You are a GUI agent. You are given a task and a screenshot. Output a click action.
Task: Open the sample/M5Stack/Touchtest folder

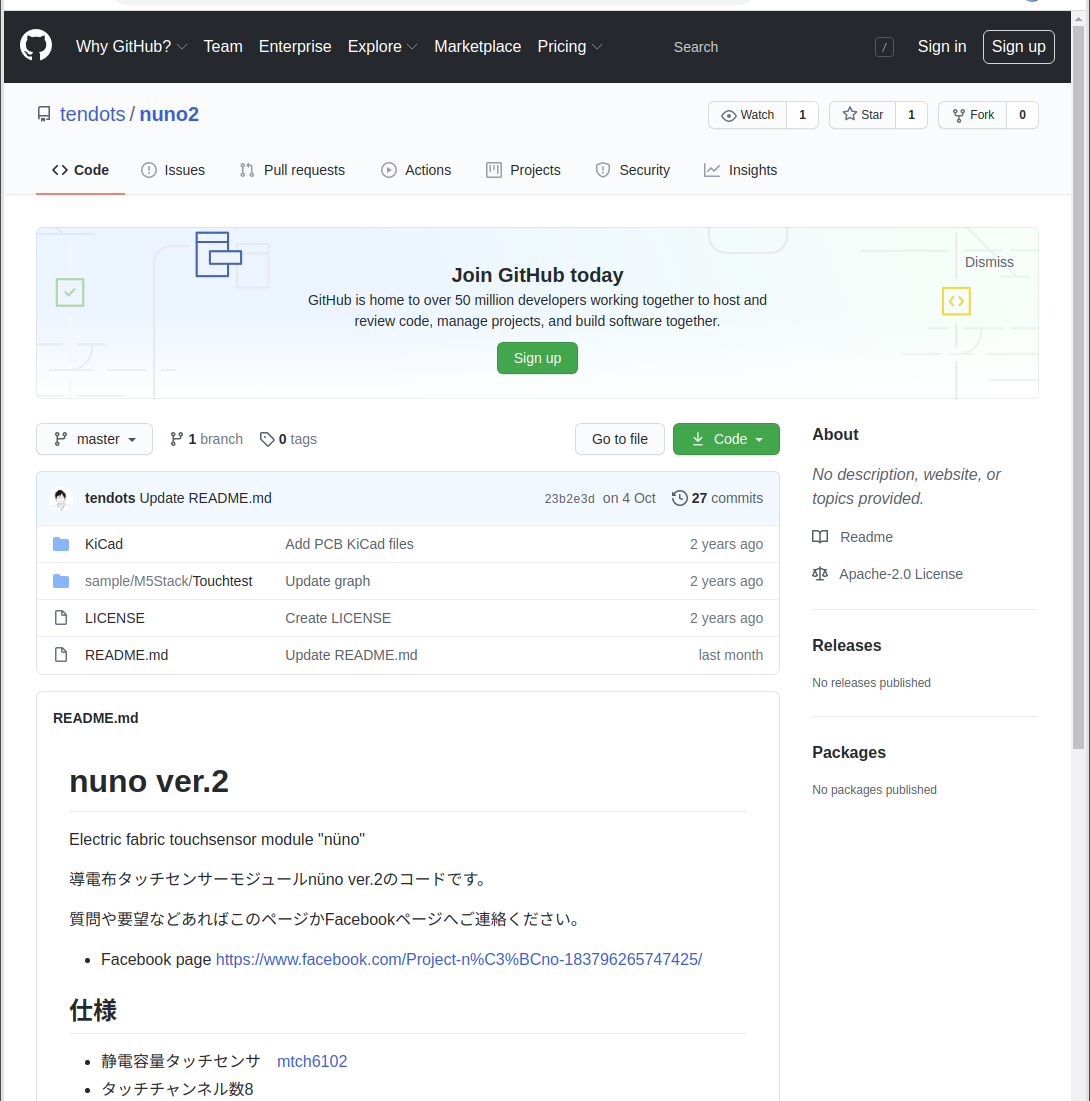[x=169, y=581]
